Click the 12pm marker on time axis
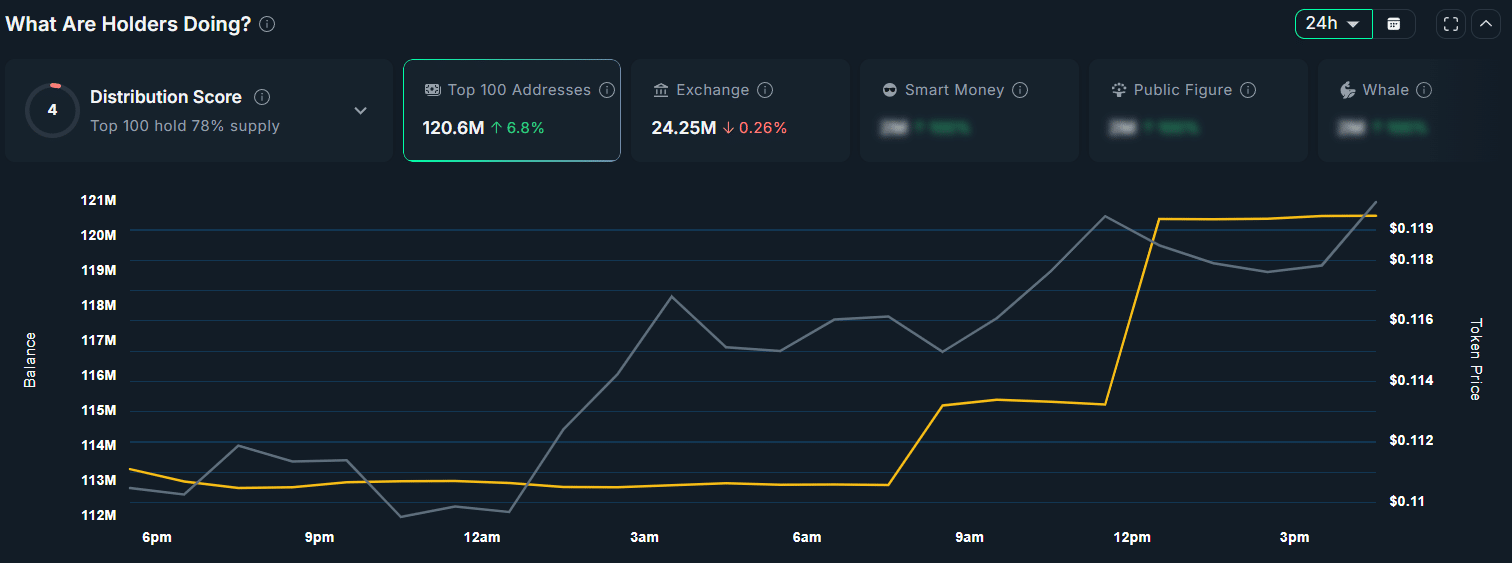The height and width of the screenshot is (563, 1512). coord(1132,538)
